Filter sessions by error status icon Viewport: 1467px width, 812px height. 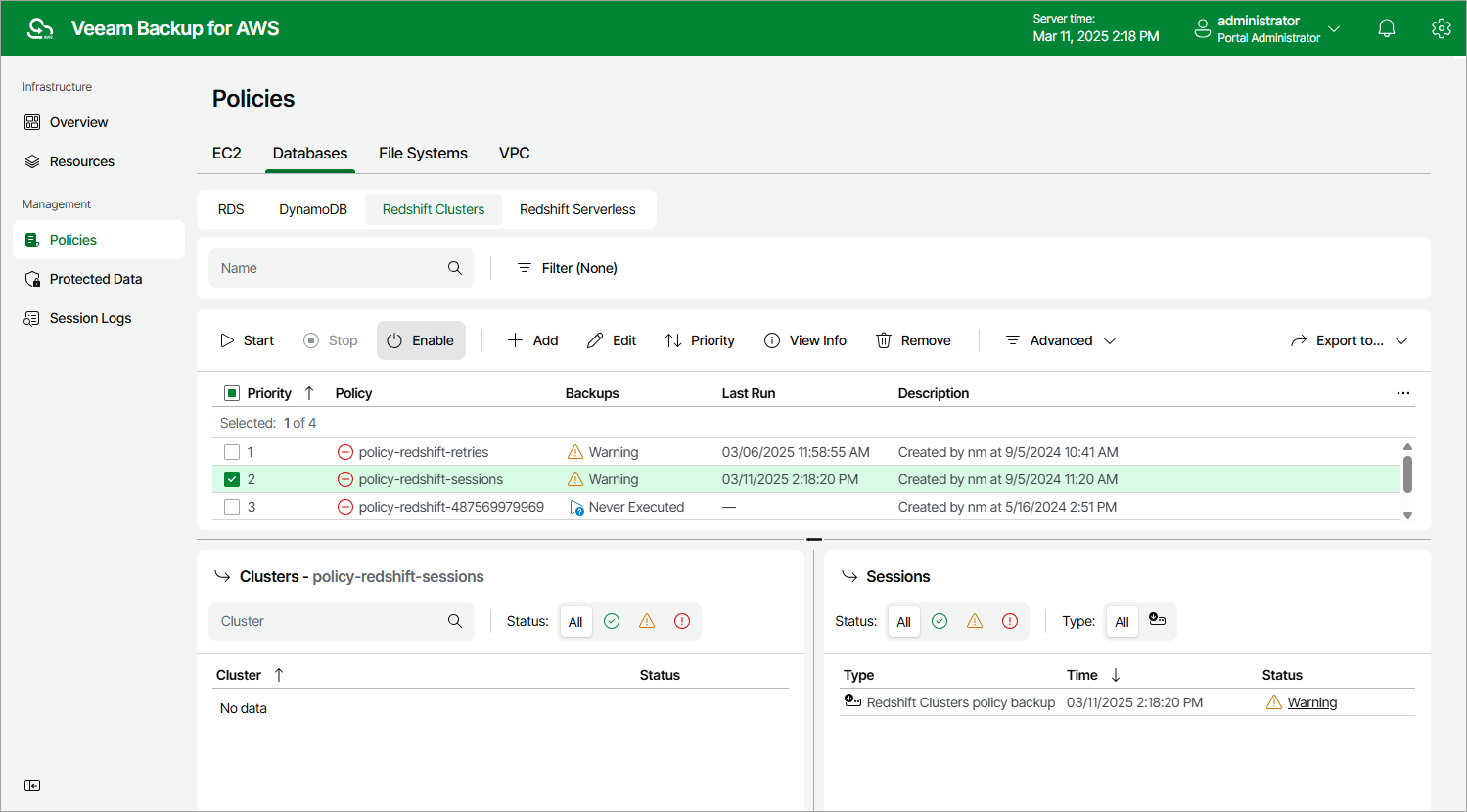pyautogui.click(x=1010, y=621)
